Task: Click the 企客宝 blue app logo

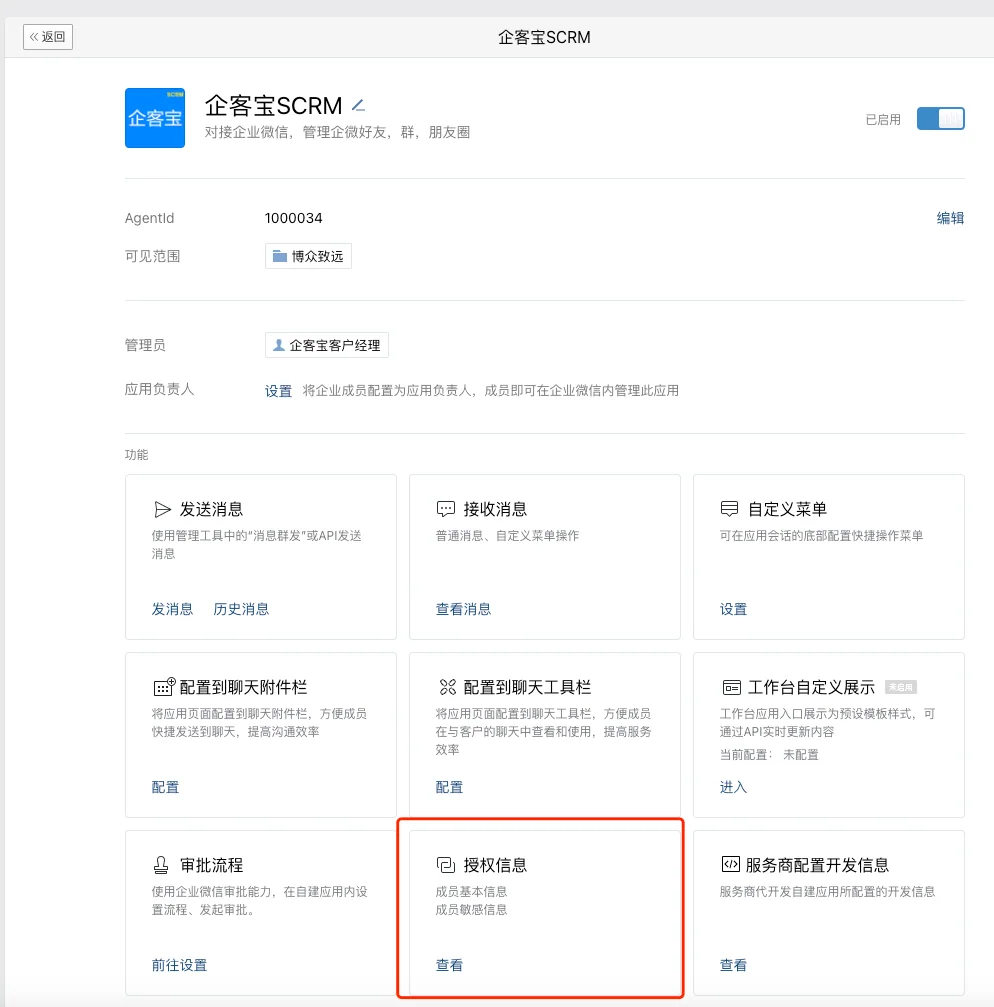Action: pos(155,118)
